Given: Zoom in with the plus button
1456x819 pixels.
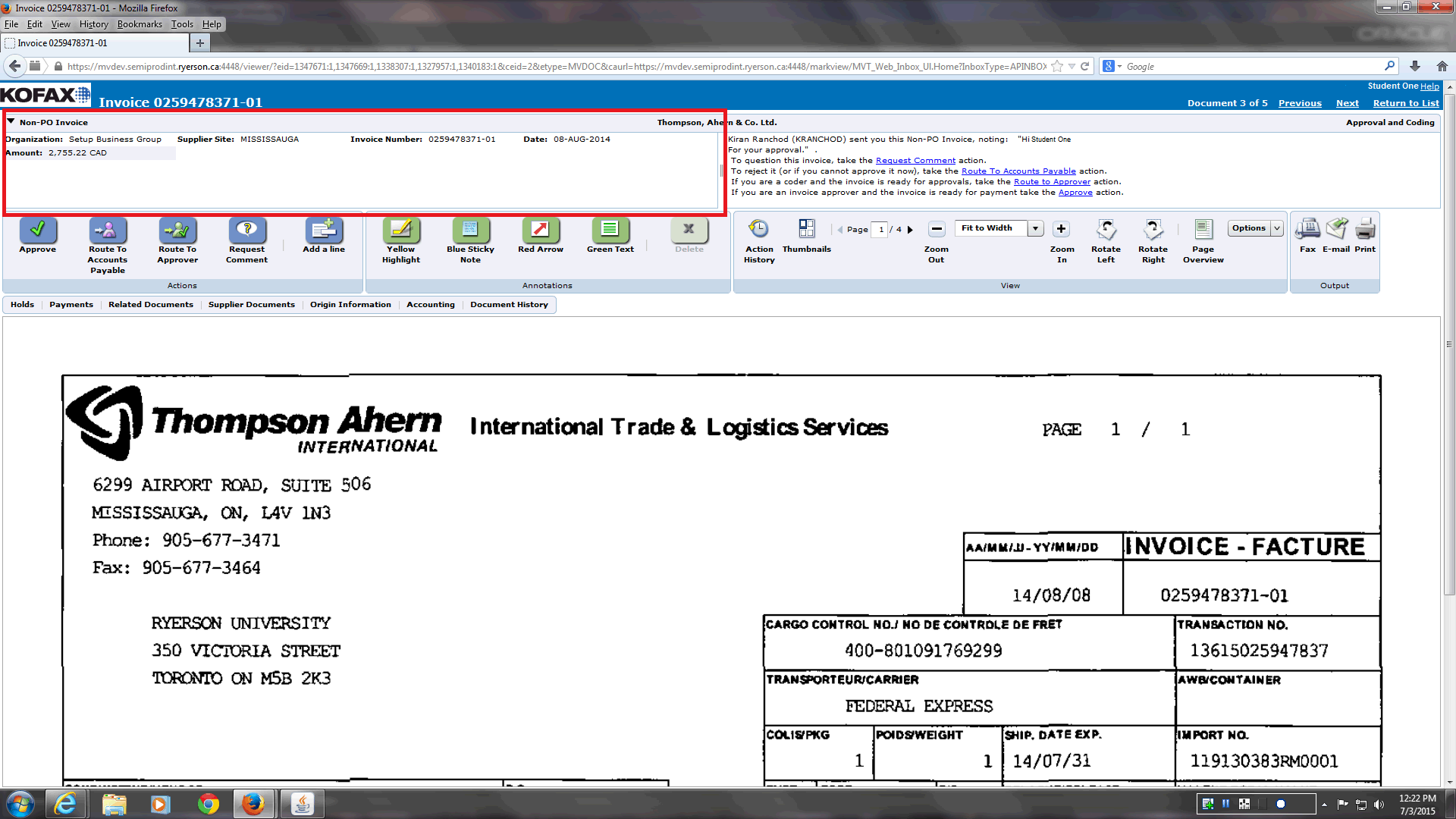Looking at the screenshot, I should (1061, 229).
